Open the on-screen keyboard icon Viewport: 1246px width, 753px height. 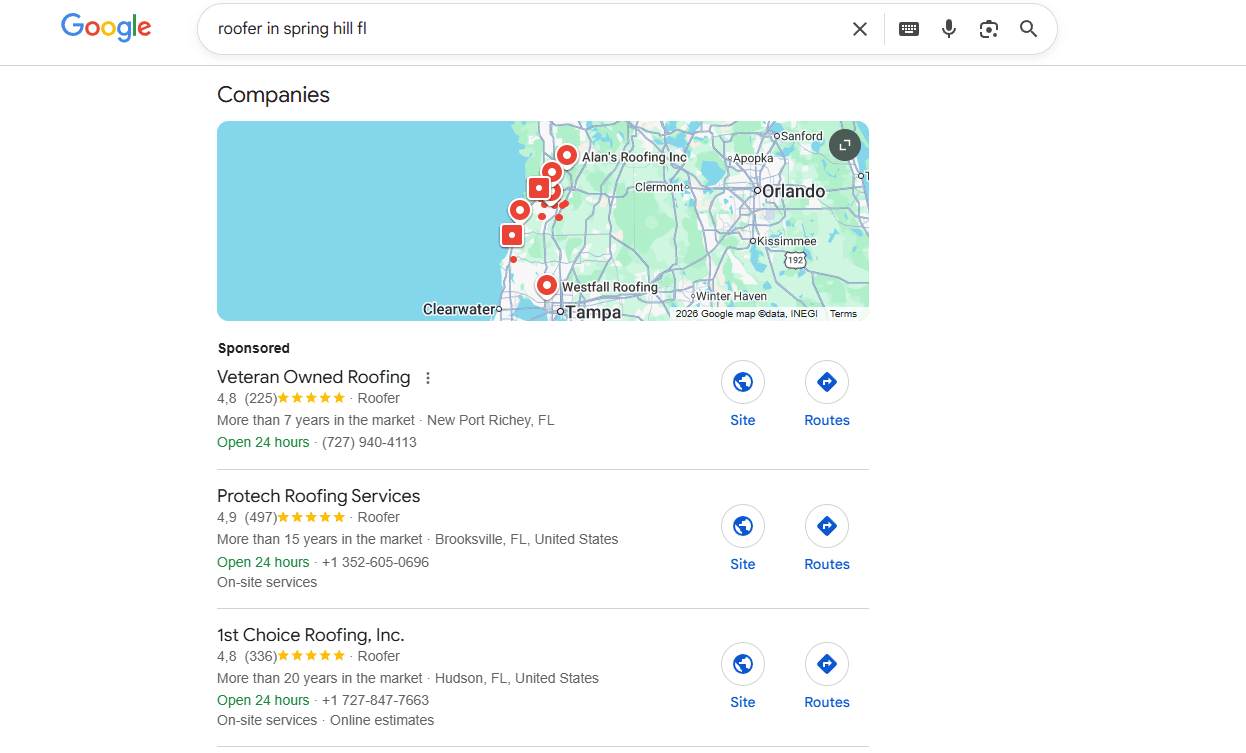(x=908, y=28)
